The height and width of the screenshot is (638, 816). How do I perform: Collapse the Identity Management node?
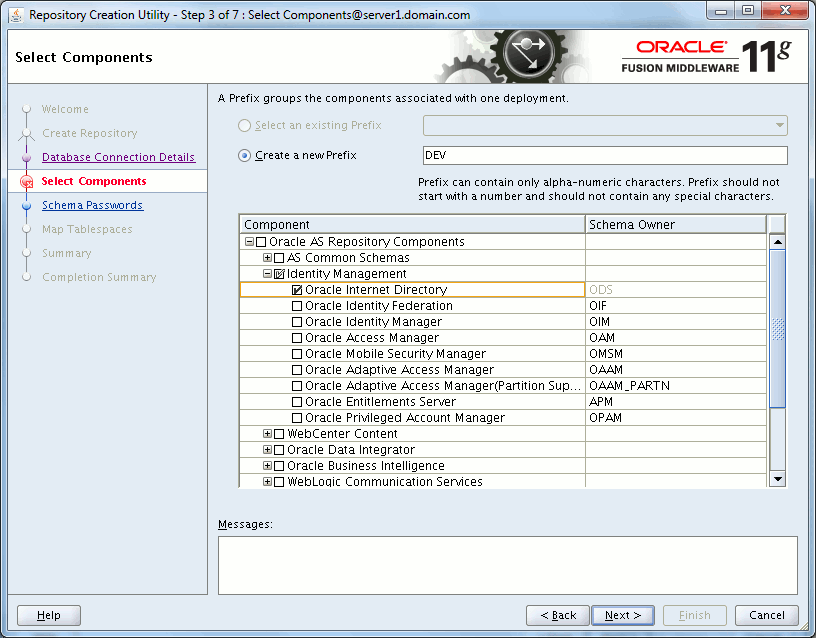tap(267, 274)
